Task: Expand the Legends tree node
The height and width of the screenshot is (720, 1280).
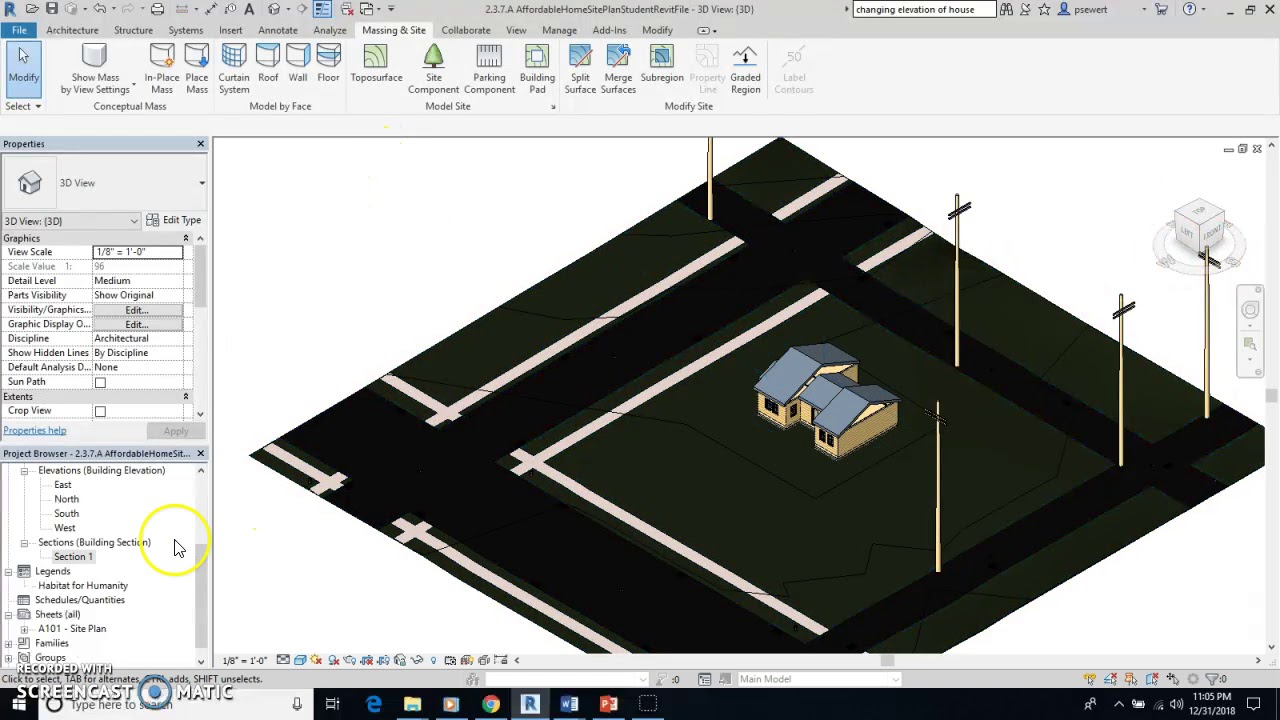Action: pos(9,571)
